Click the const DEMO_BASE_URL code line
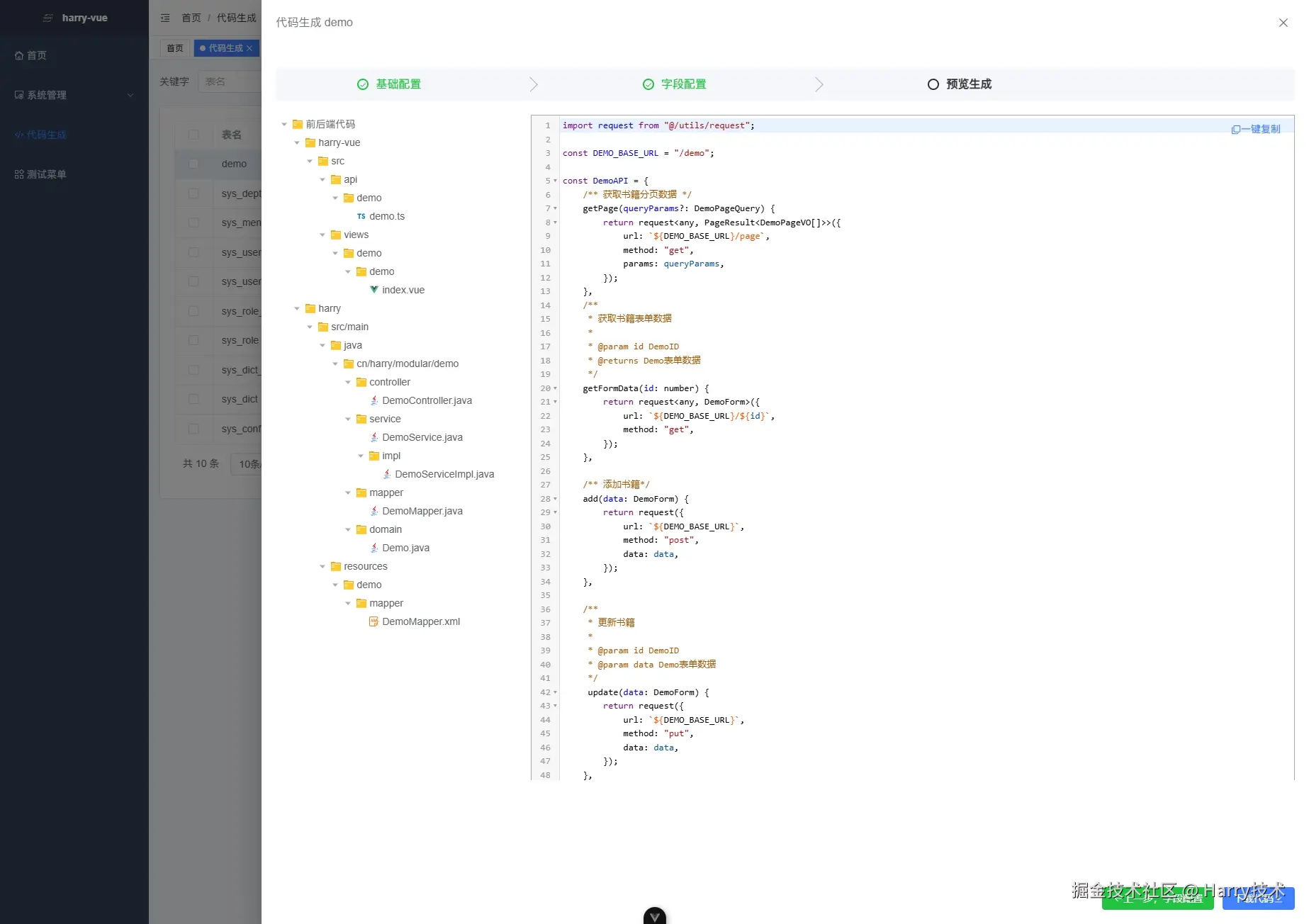This screenshot has width=1309, height=924. (638, 153)
